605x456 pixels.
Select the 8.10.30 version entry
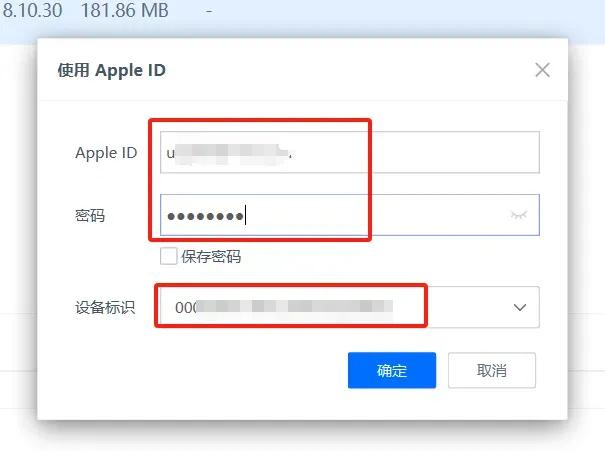[32, 10]
